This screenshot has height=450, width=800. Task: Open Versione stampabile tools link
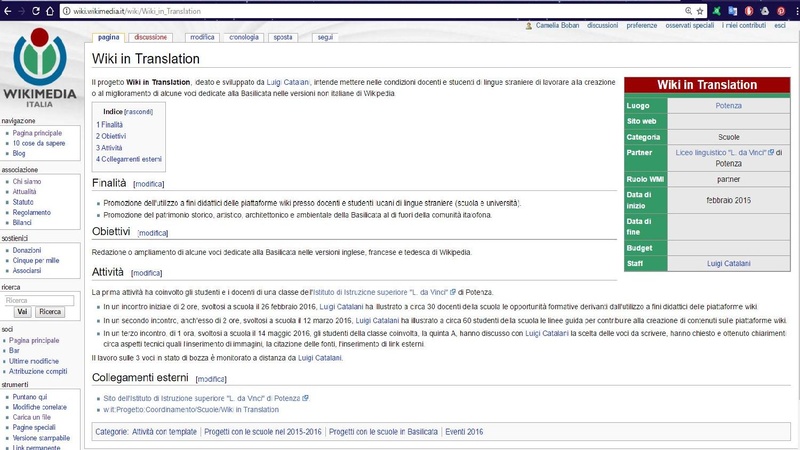pos(41,438)
